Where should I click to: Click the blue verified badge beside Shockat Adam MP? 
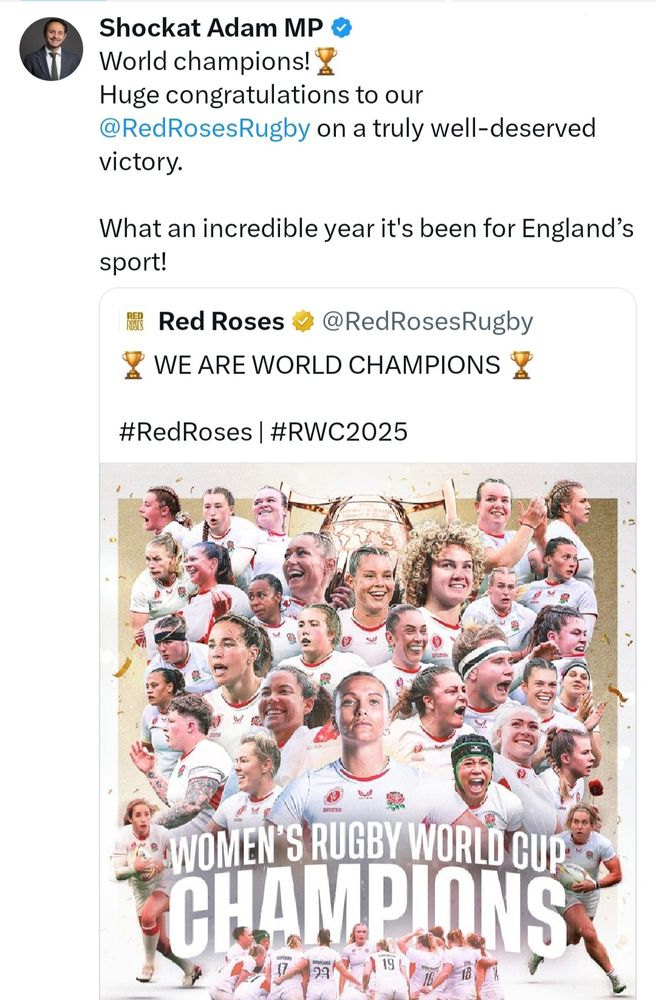(x=342, y=30)
